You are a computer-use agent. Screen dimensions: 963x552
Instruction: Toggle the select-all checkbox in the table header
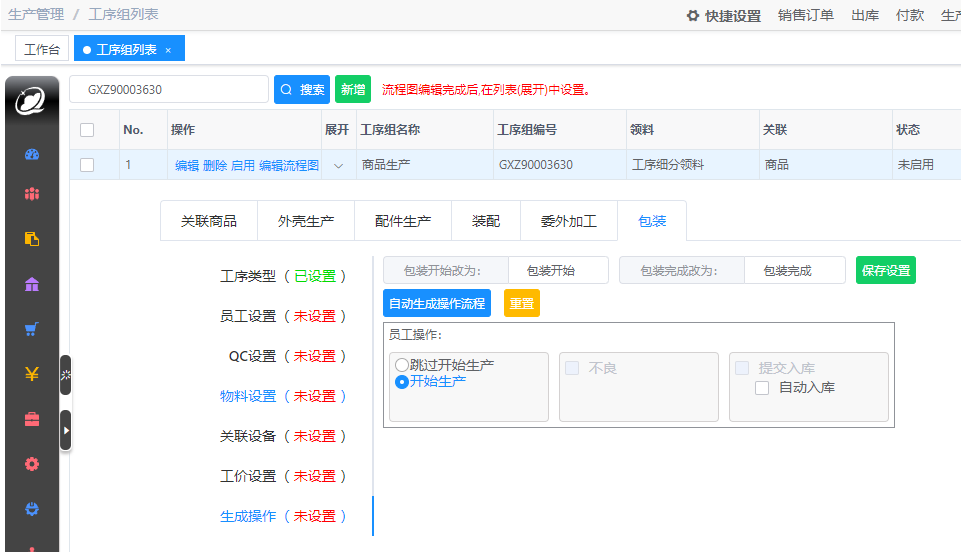point(87,130)
